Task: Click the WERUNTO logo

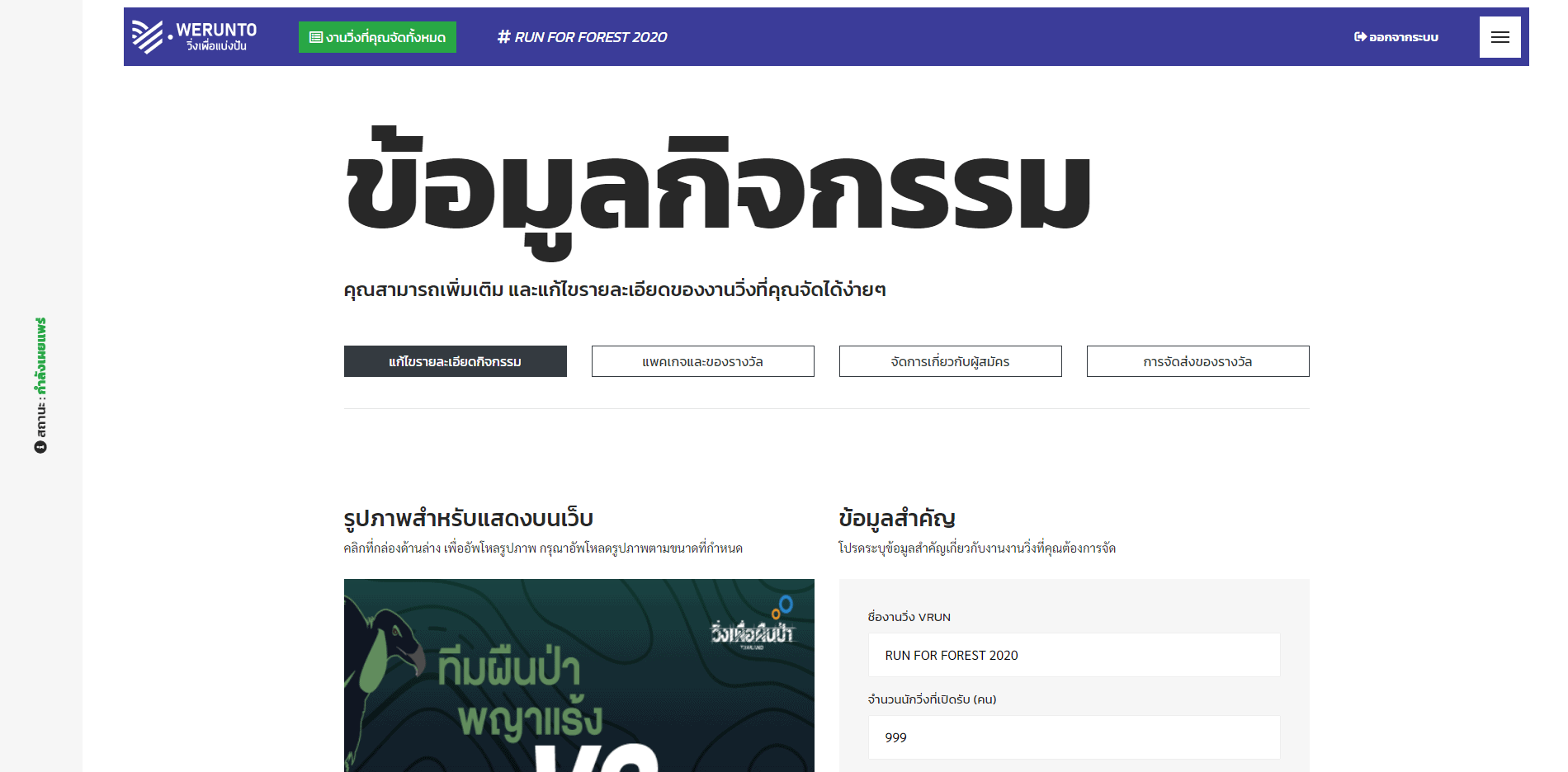Action: (195, 37)
